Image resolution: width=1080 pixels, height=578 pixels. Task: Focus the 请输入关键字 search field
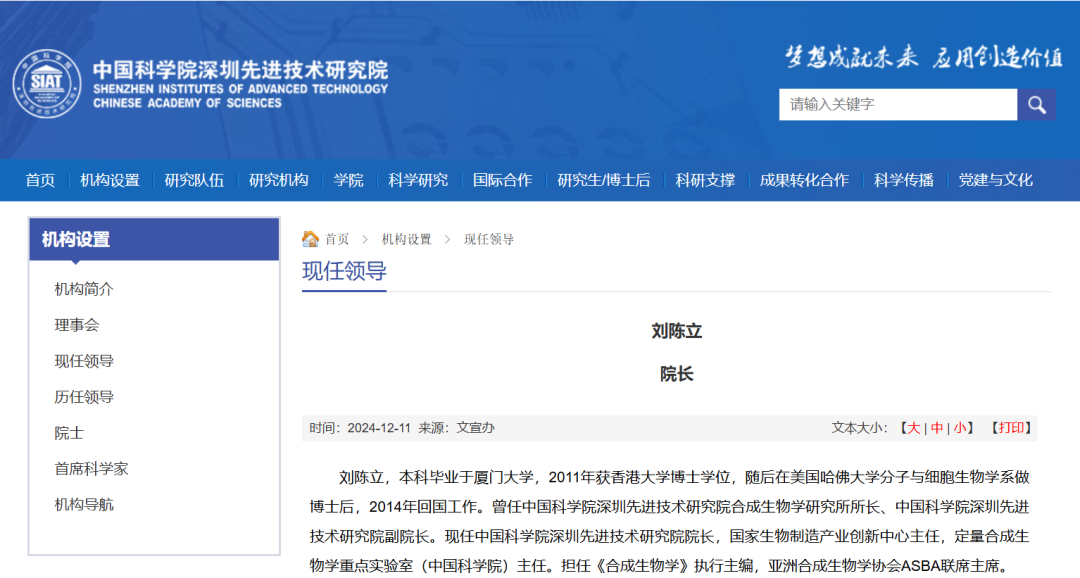click(897, 105)
